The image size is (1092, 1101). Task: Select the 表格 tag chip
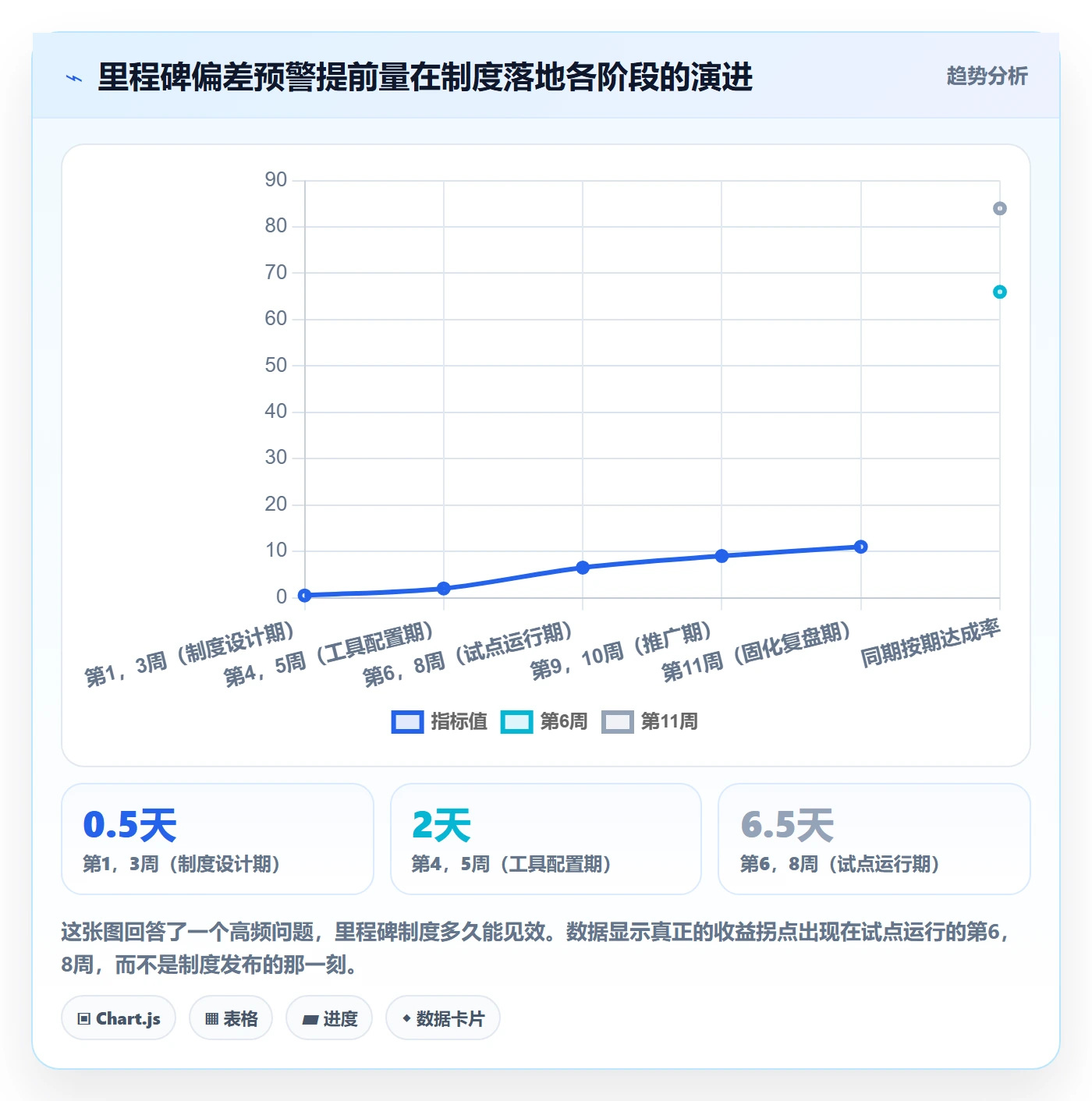[x=231, y=1018]
